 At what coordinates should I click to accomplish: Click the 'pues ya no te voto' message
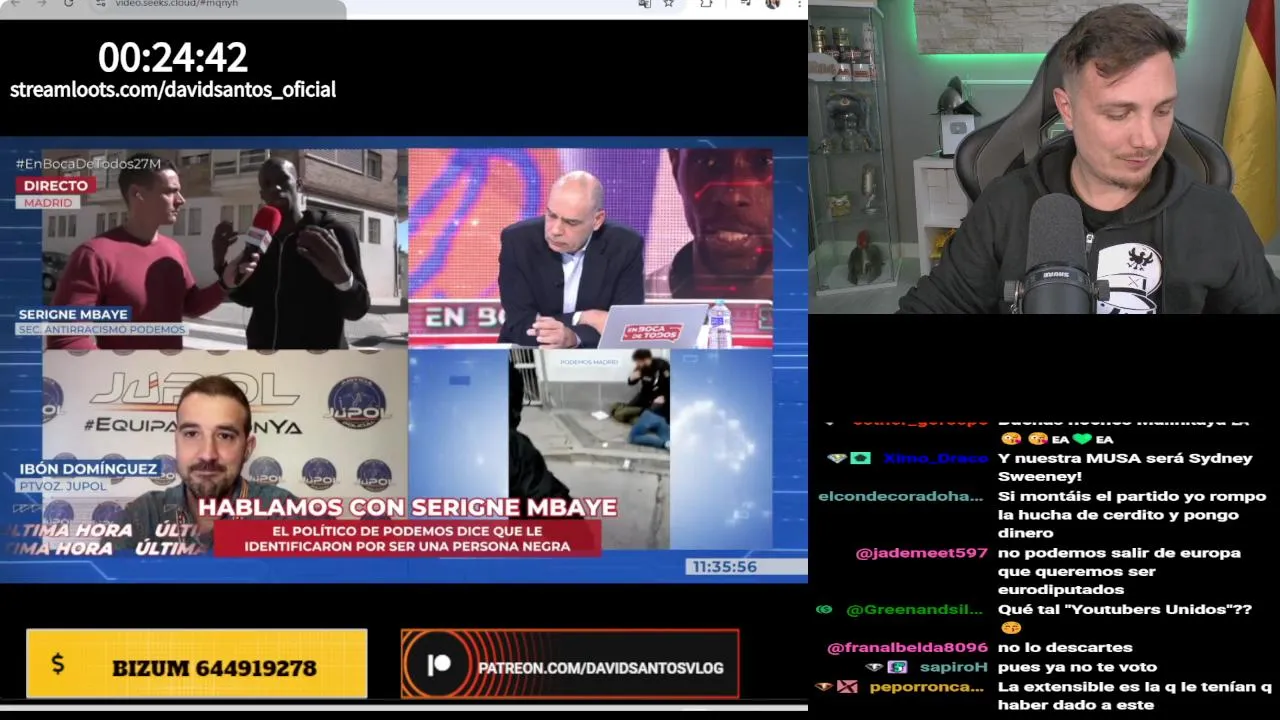[x=1077, y=667]
